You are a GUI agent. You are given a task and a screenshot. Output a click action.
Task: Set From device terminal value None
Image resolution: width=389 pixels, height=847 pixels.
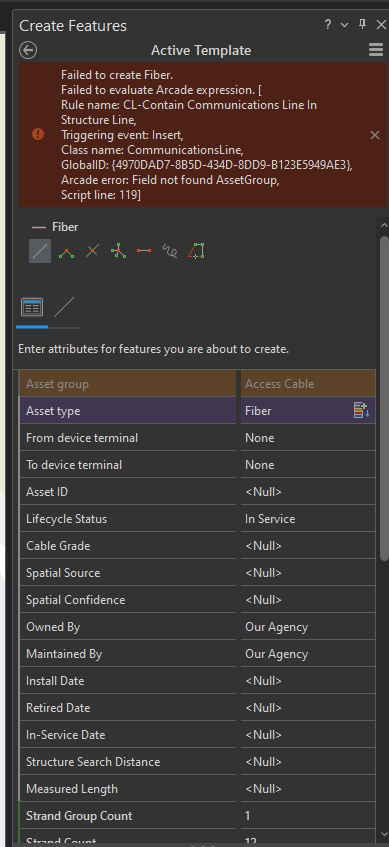[308, 438]
